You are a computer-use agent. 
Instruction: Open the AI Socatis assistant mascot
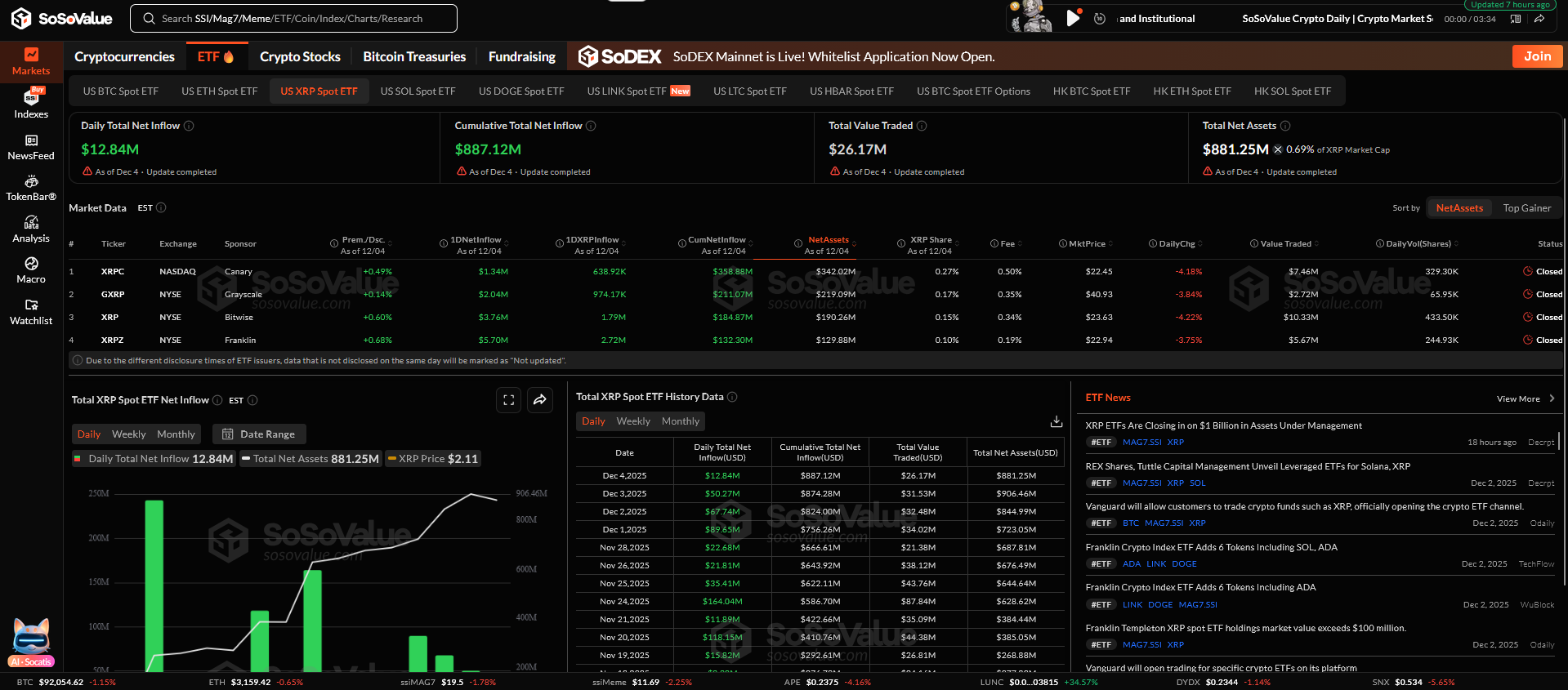[x=32, y=643]
